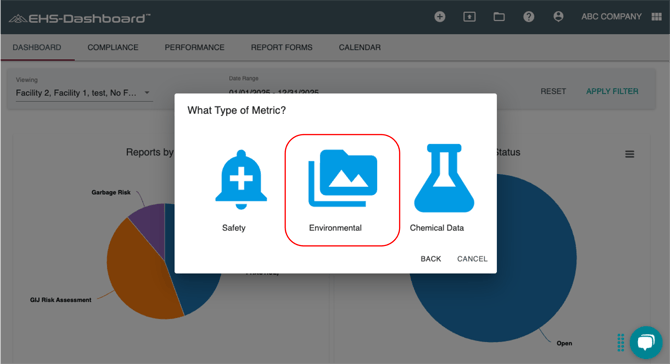Open the REPORT FORMS tab

point(282,47)
